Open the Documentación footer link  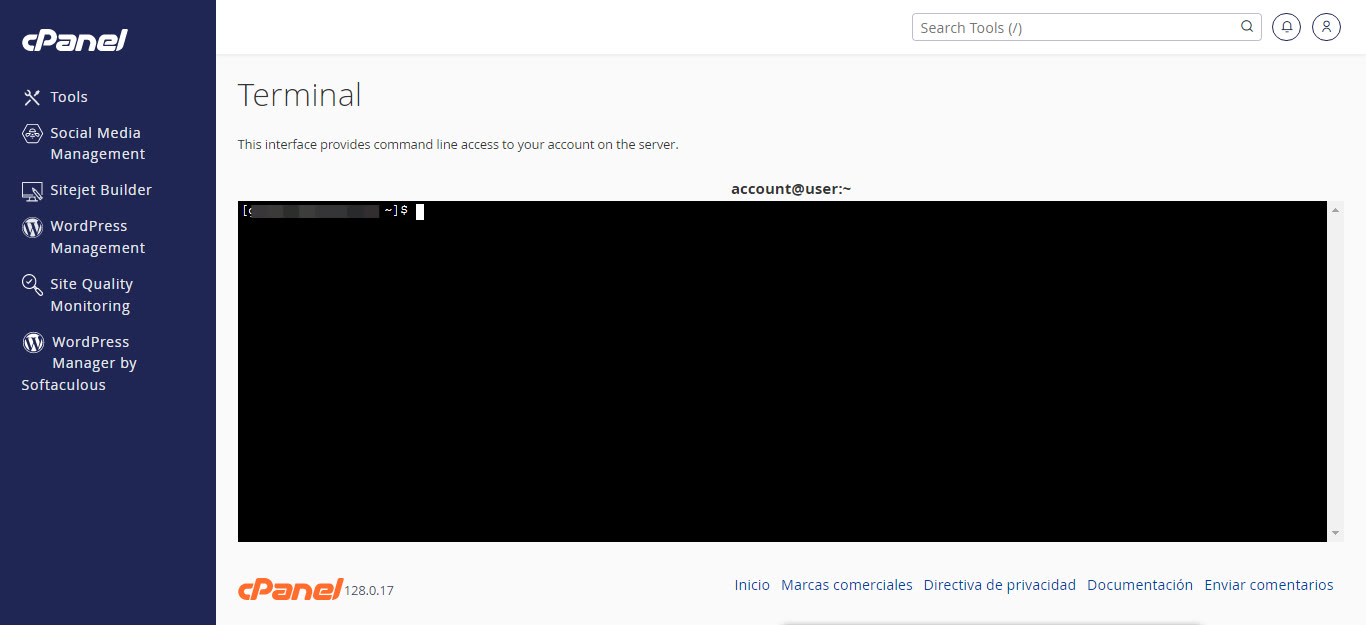click(1140, 585)
